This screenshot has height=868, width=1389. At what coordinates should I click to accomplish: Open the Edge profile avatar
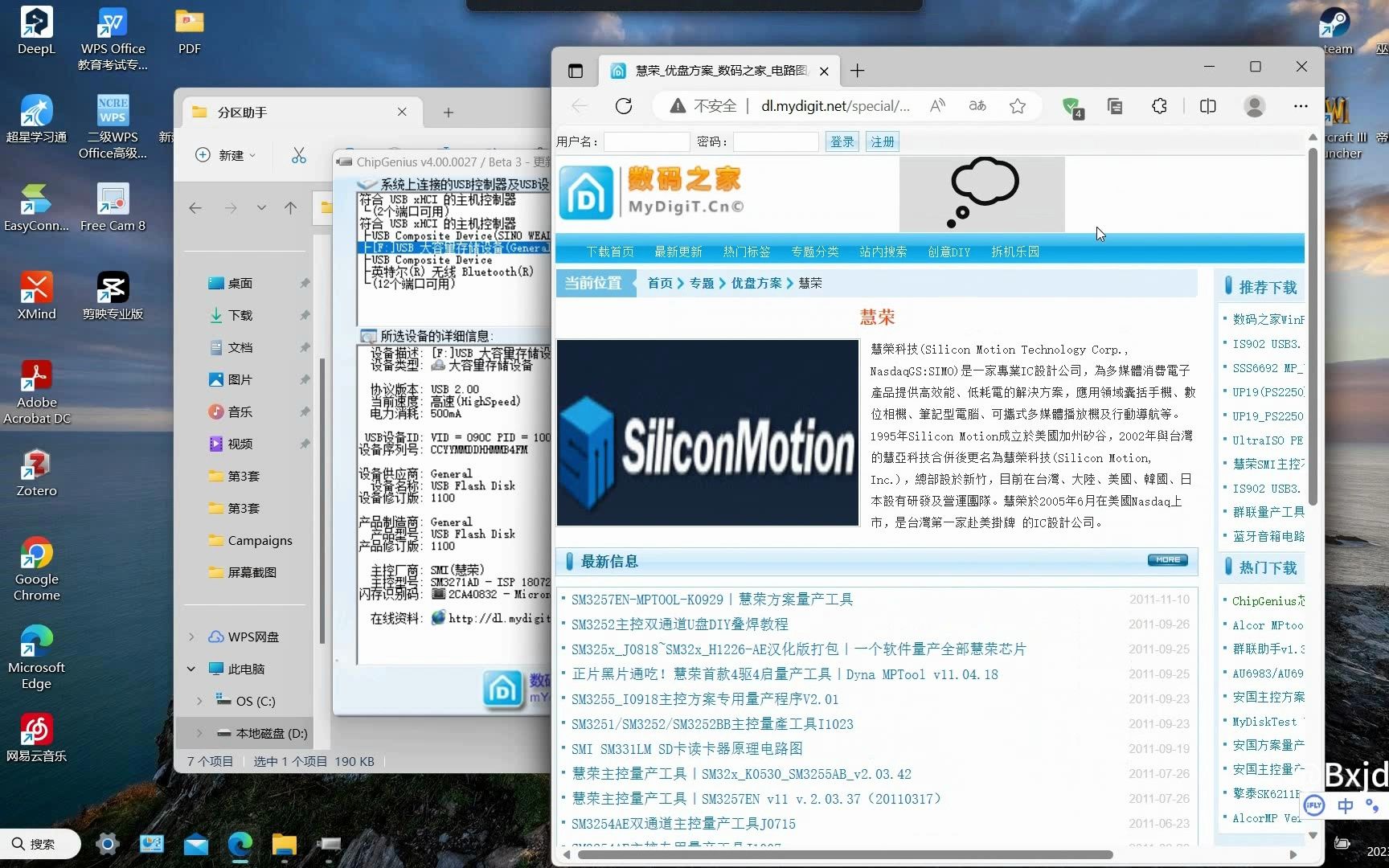[1254, 105]
